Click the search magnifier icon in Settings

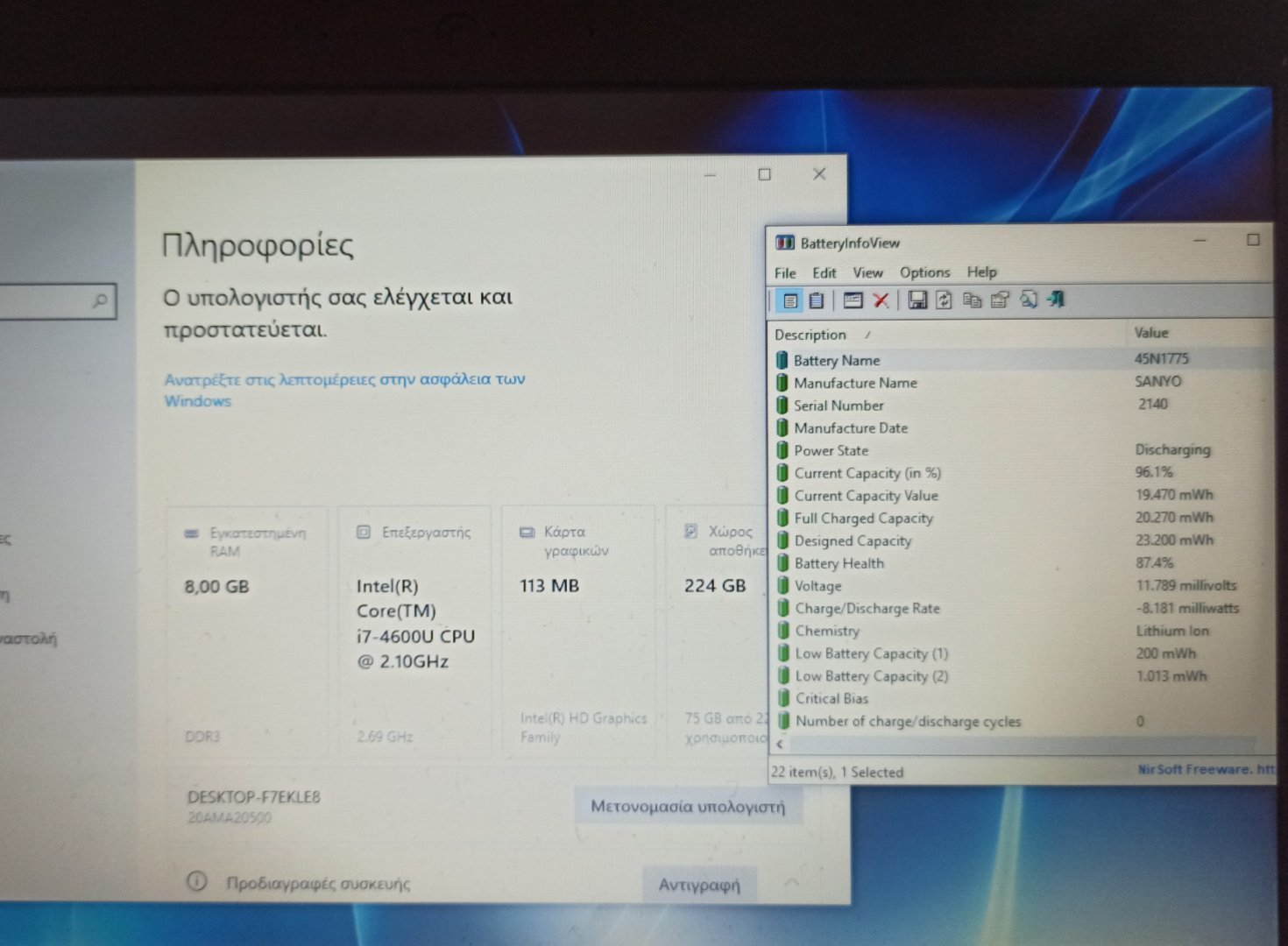click(100, 301)
